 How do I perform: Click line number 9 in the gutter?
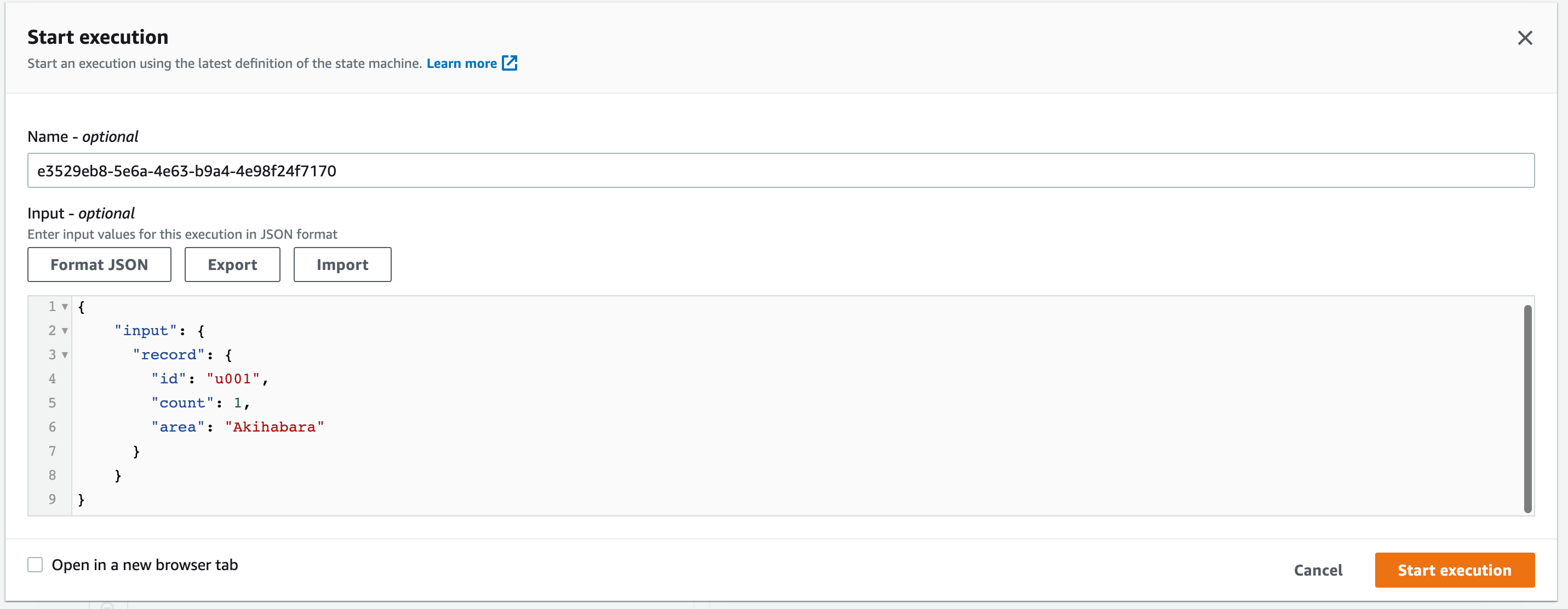pos(53,499)
